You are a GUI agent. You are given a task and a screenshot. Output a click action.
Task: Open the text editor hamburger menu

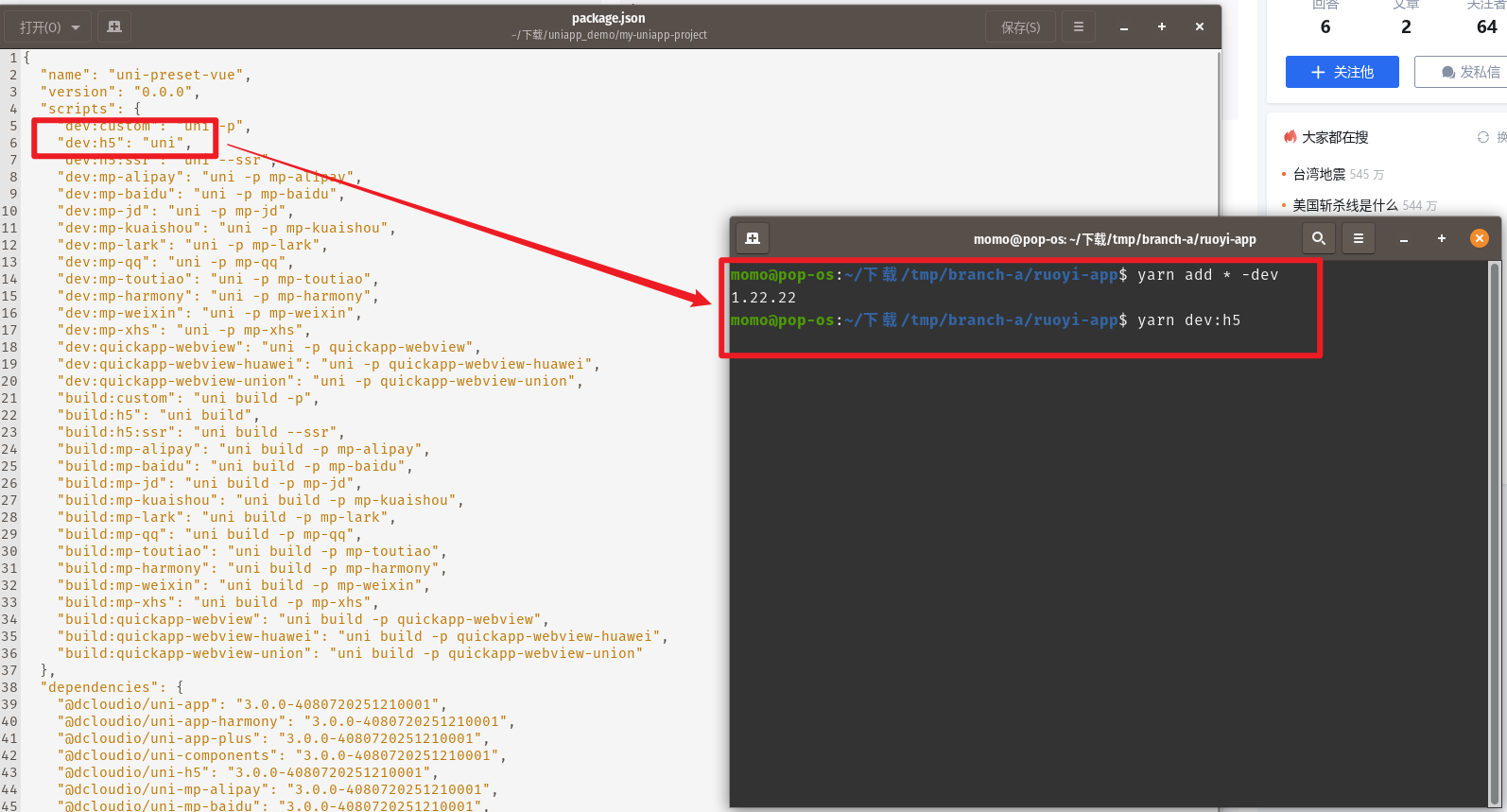tap(1078, 26)
